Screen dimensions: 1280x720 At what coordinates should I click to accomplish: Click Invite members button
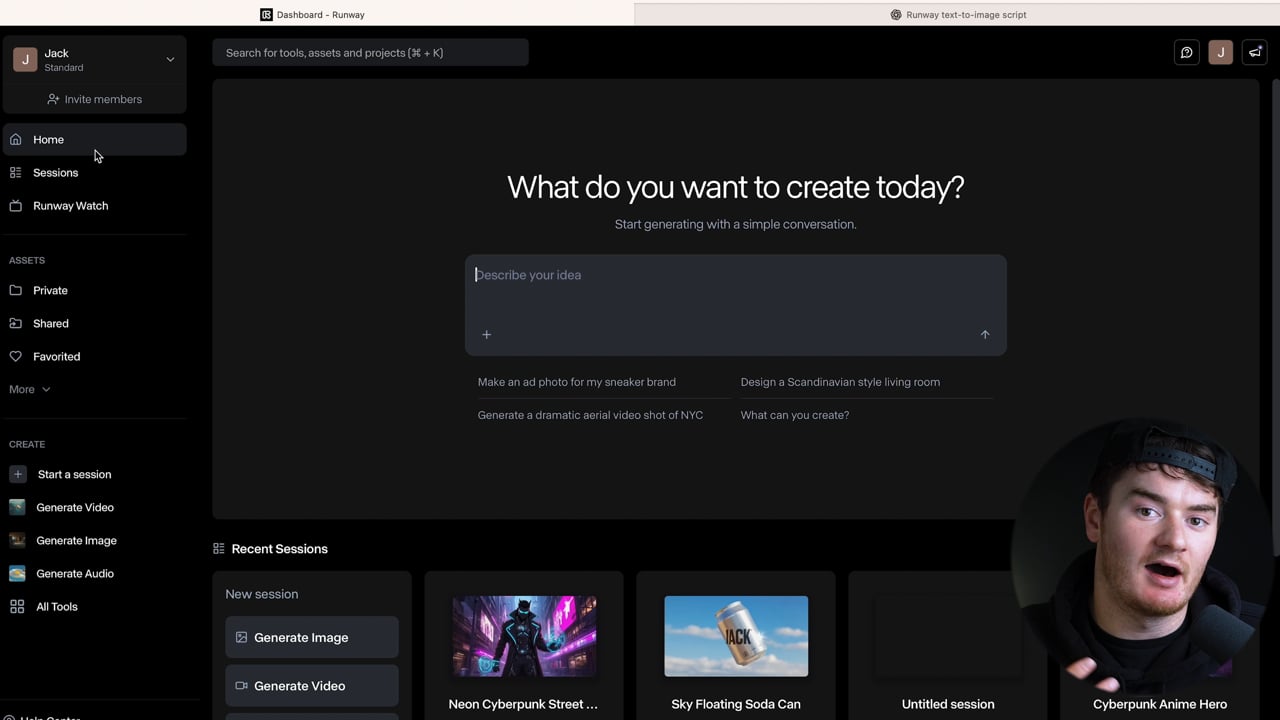[x=95, y=99]
